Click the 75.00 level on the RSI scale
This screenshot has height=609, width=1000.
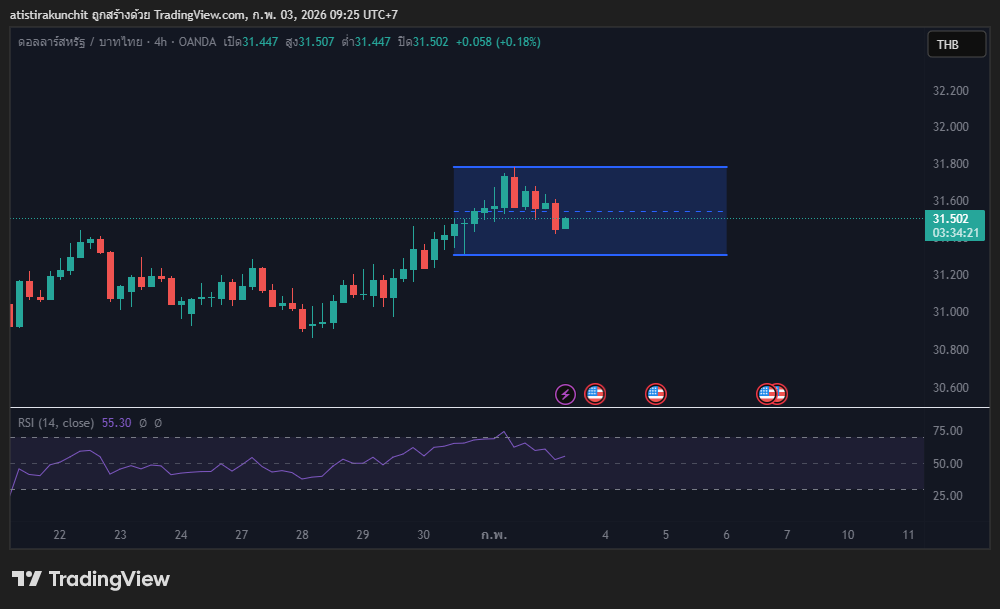pos(947,431)
